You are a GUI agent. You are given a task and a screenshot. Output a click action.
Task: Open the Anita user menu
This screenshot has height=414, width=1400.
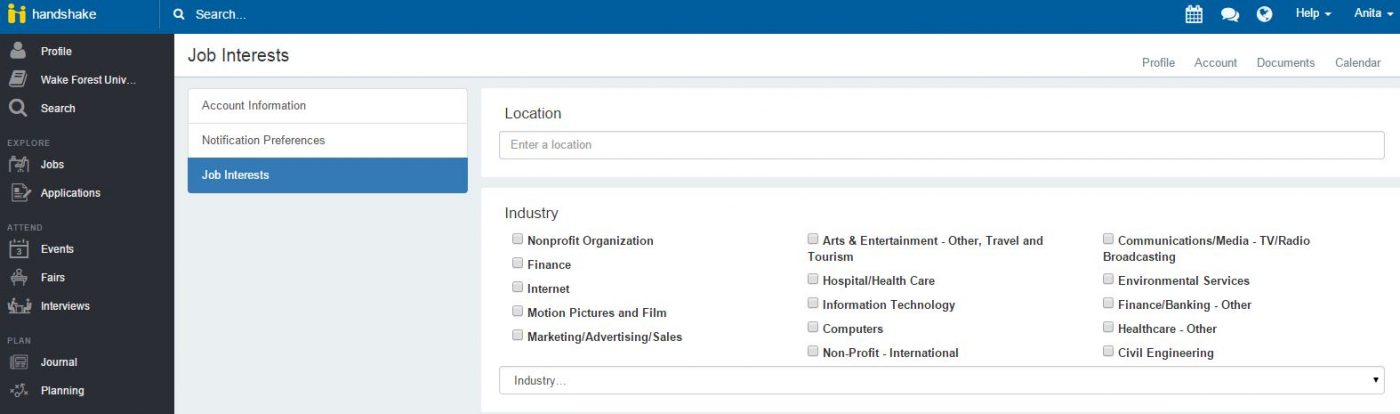(x=1372, y=14)
